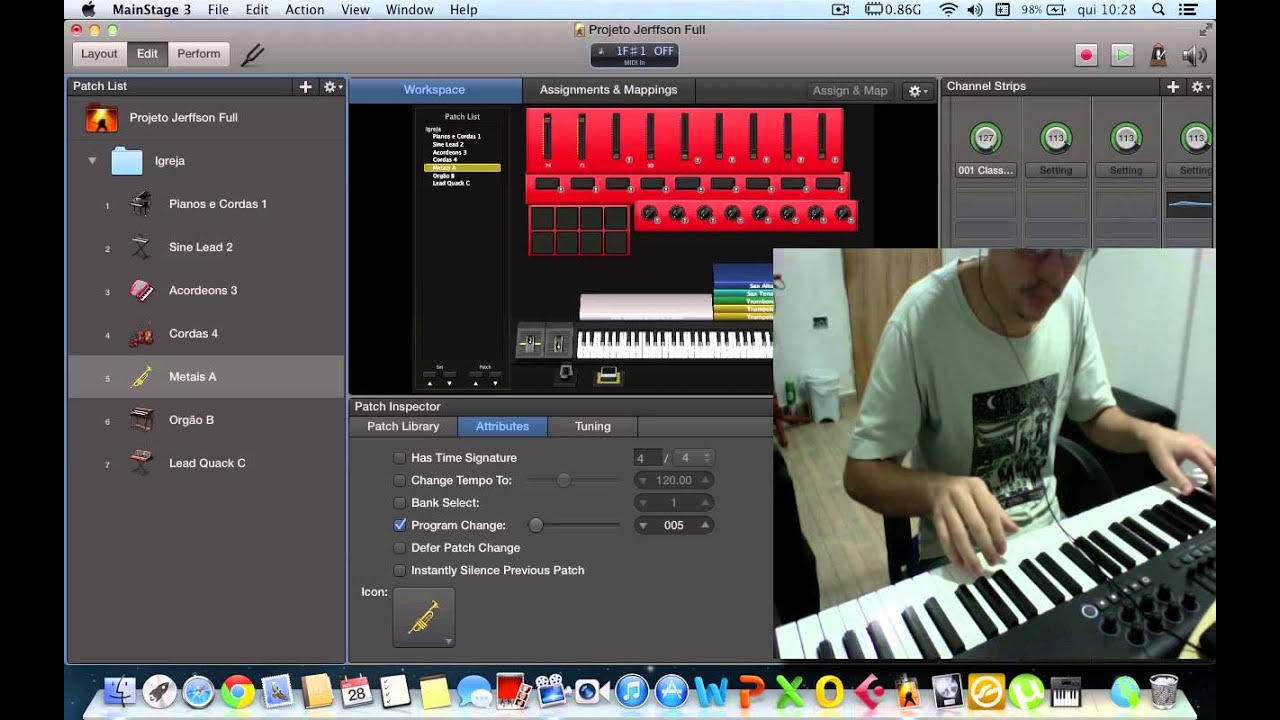Open the Window menu in the menu bar

[x=410, y=10]
